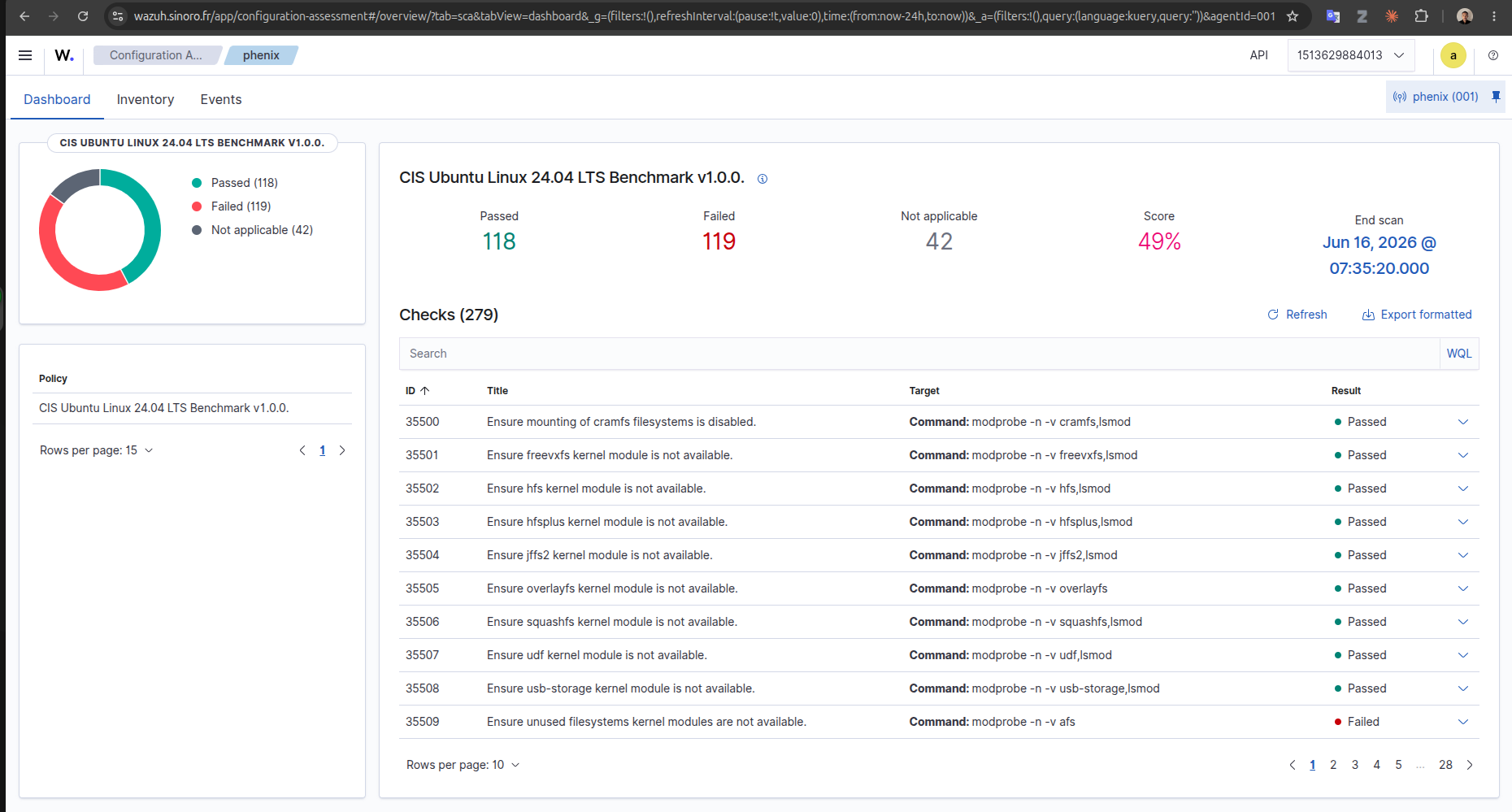Expand details for check 35505
Image resolution: width=1512 pixels, height=812 pixels.
pyautogui.click(x=1463, y=588)
